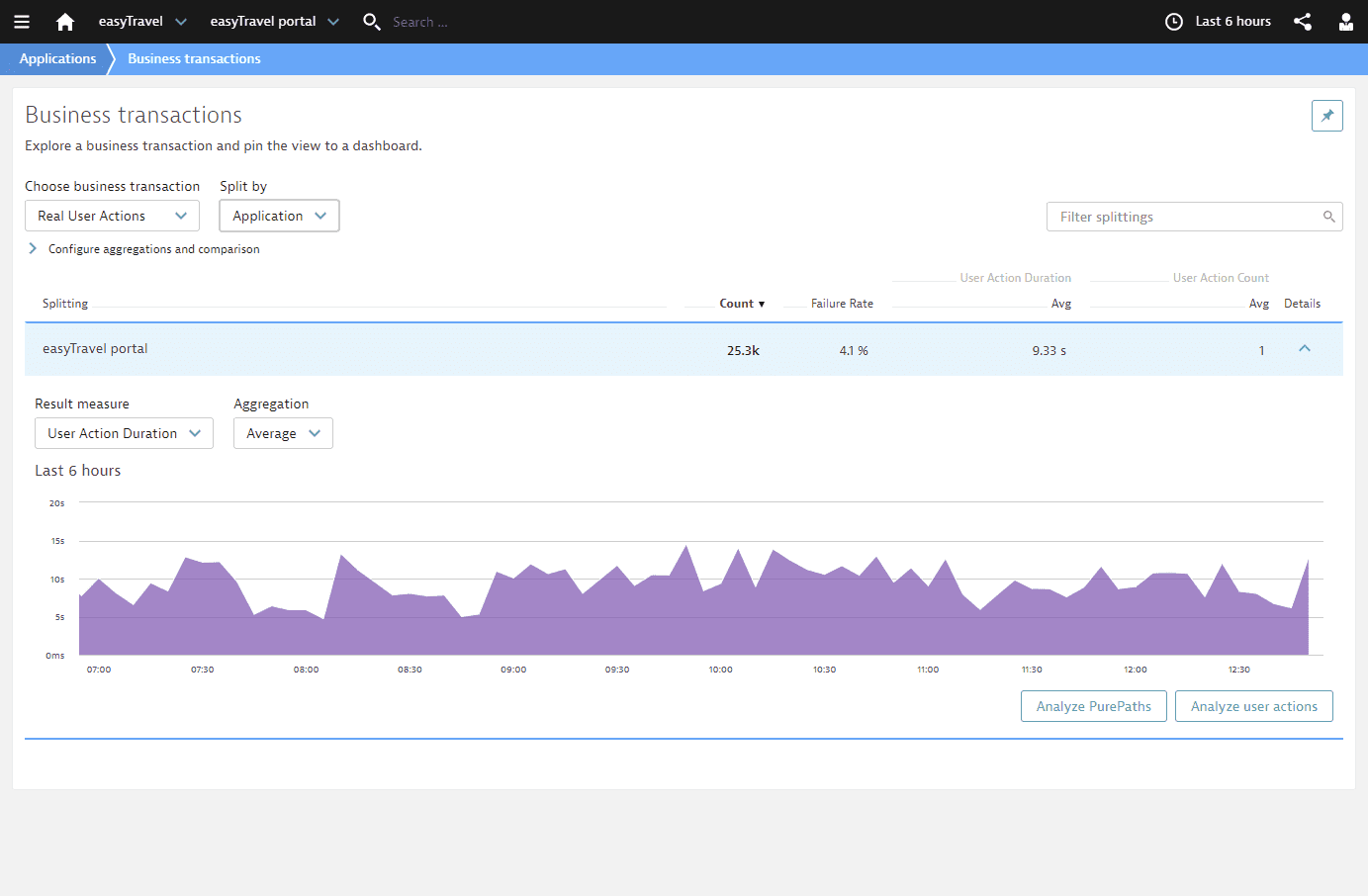Click the 4.1 % failure rate value
Screen dimensions: 1368x896
(x=854, y=351)
